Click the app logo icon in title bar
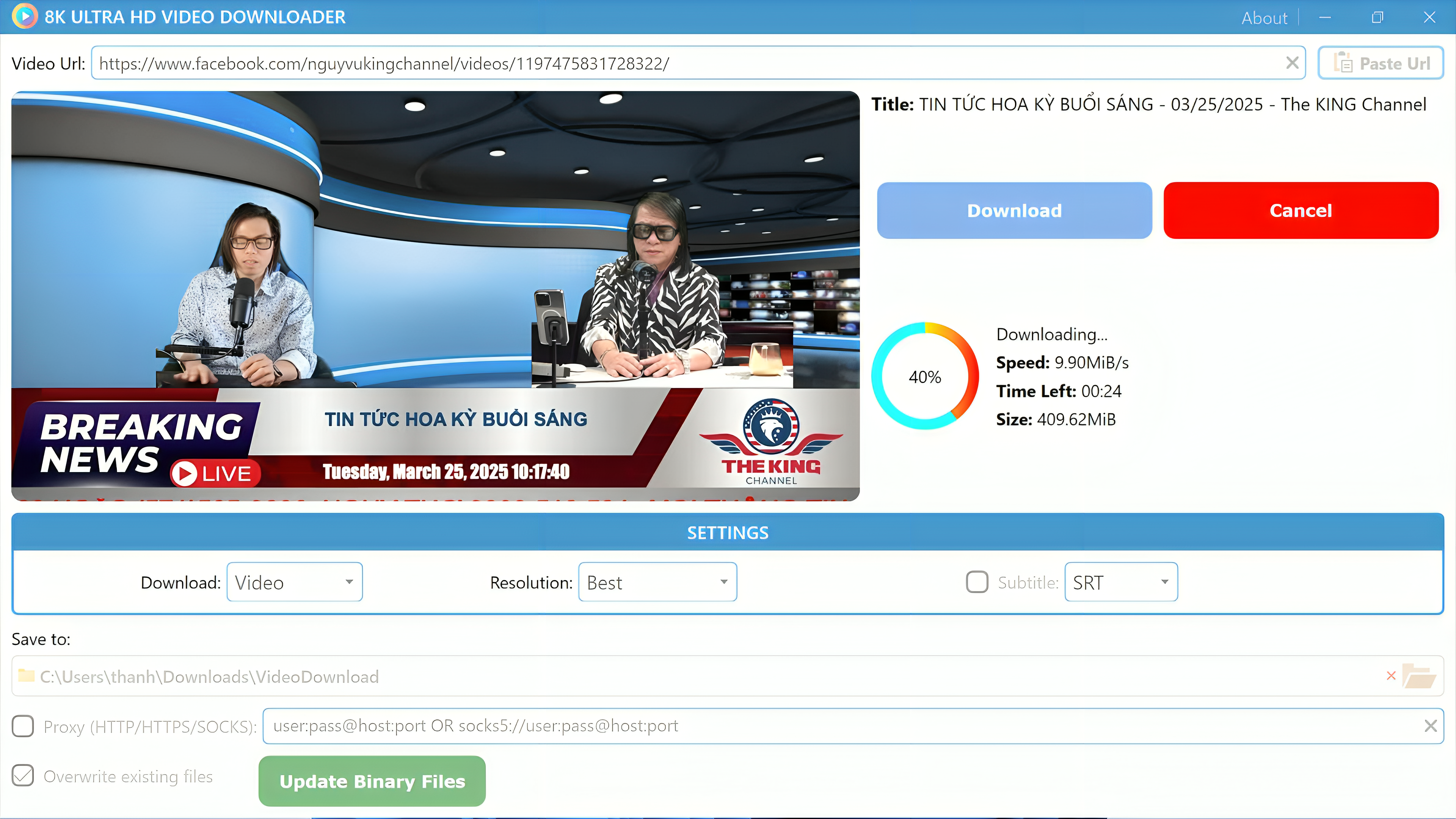 tap(24, 16)
